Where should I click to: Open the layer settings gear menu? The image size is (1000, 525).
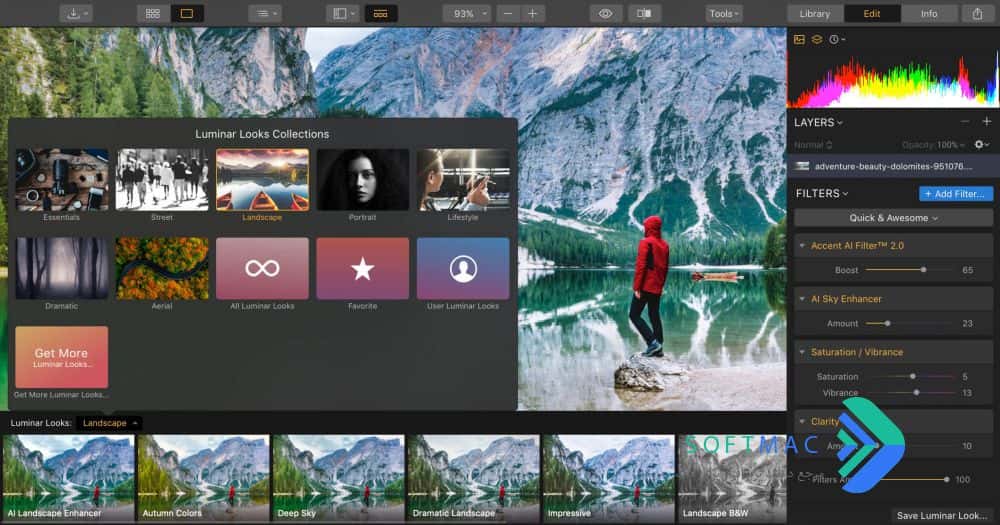[982, 145]
